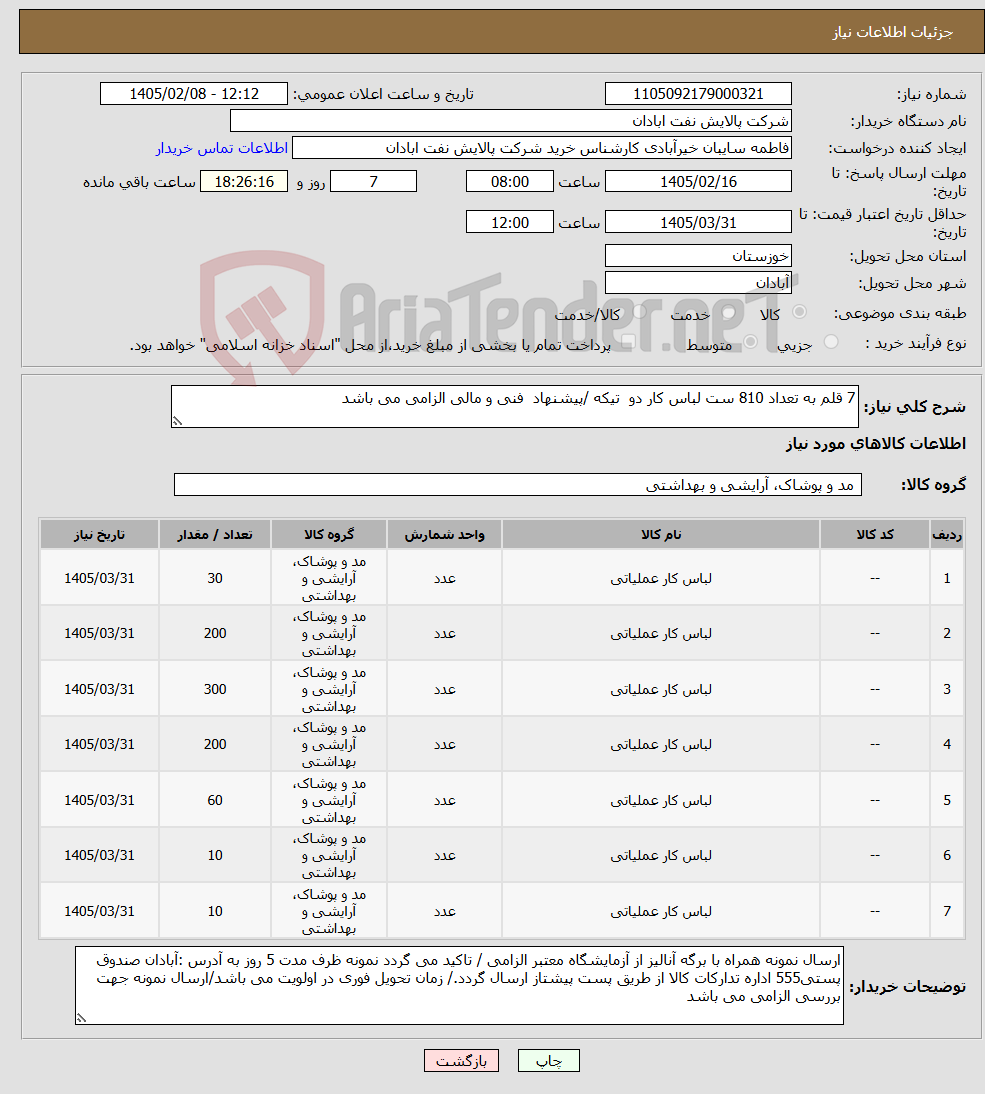Click the unit عدد in row 6

pyautogui.click(x=444, y=855)
